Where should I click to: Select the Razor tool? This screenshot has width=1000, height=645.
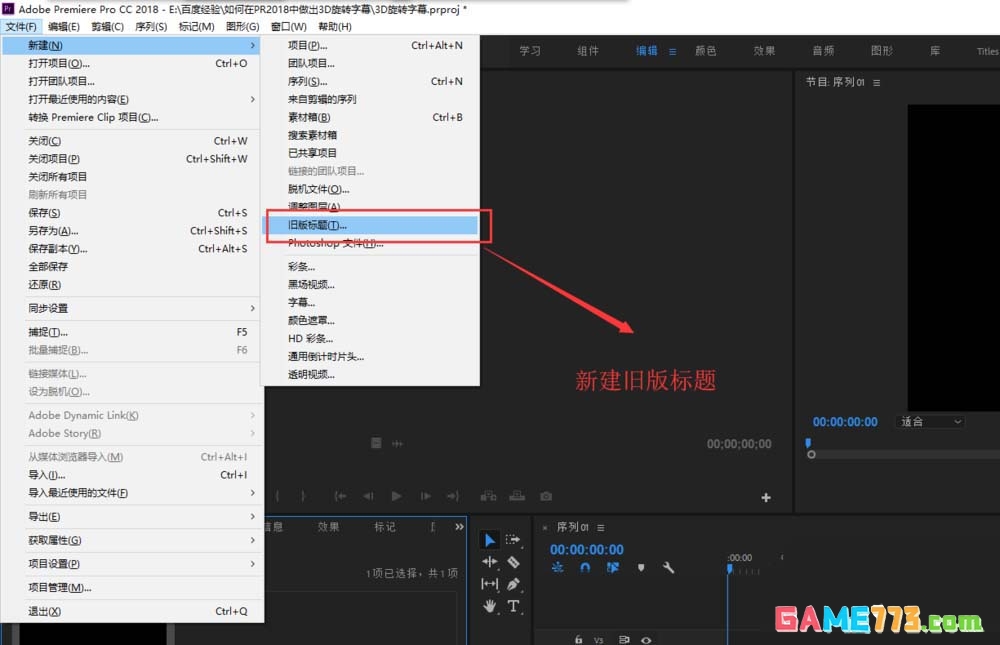tap(513, 562)
